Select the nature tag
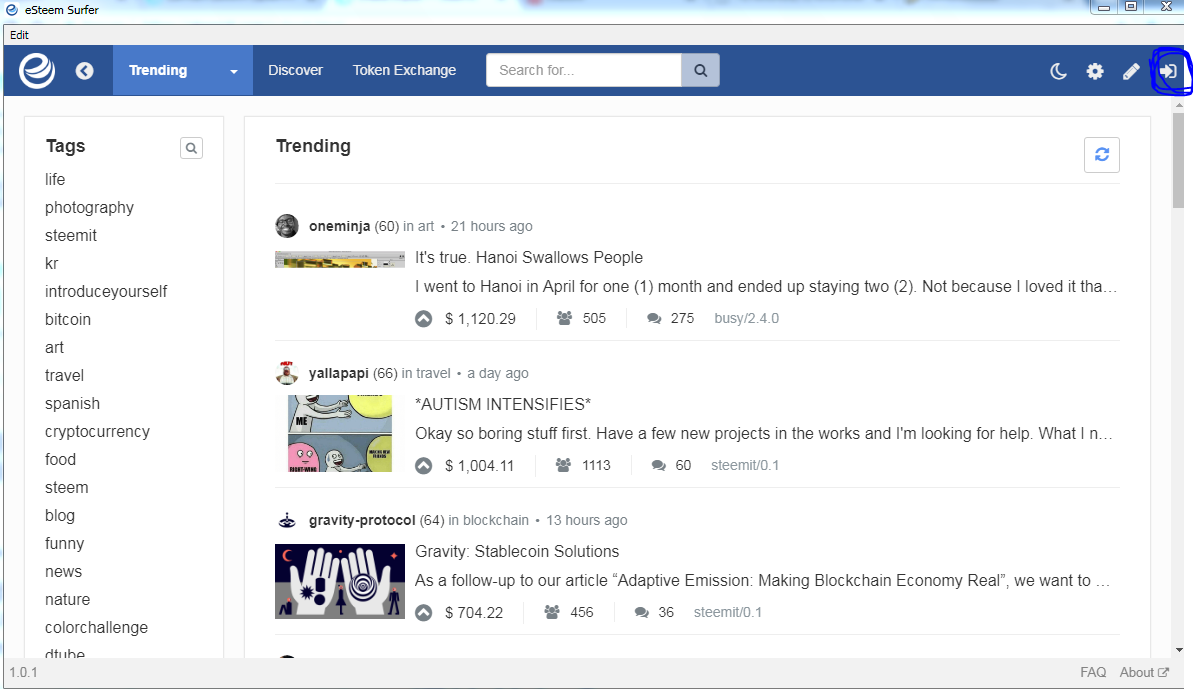This screenshot has height=689, width=1193. (67, 599)
